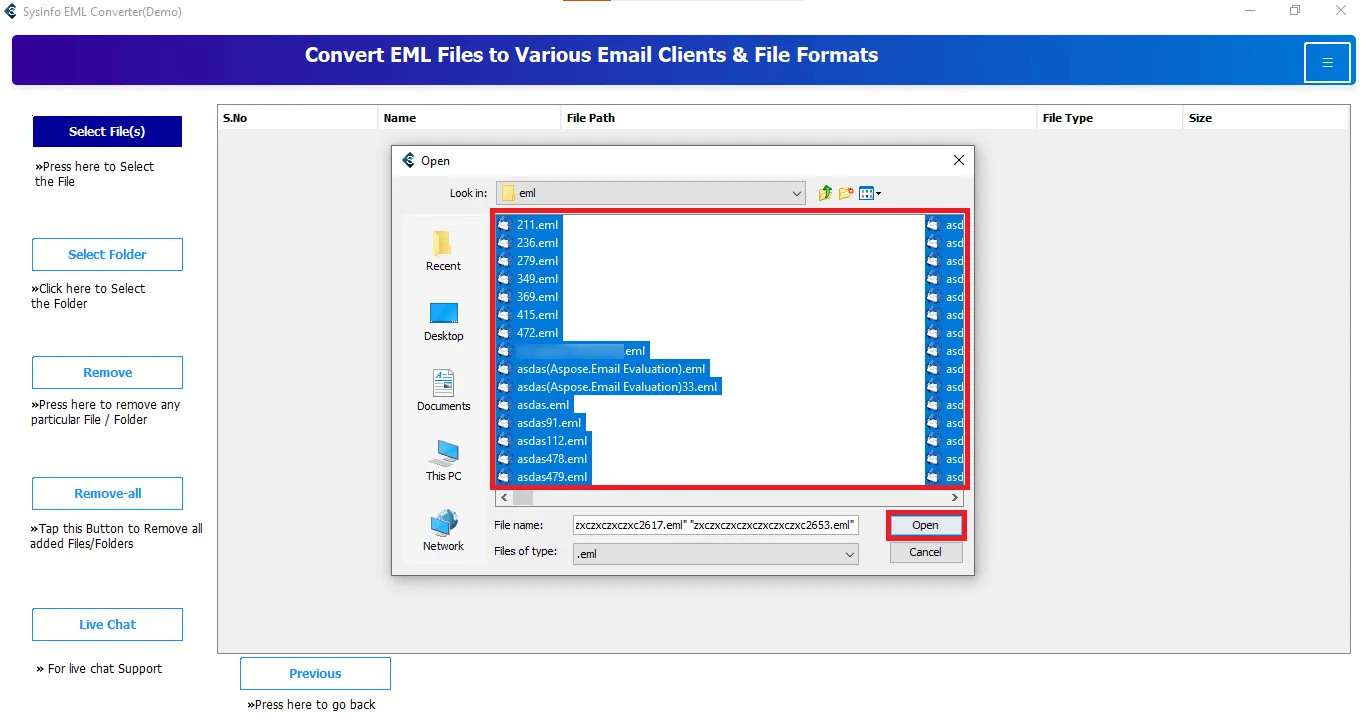This screenshot has height=727, width=1366.
Task: Browse This PC in the places bar
Action: [443, 461]
